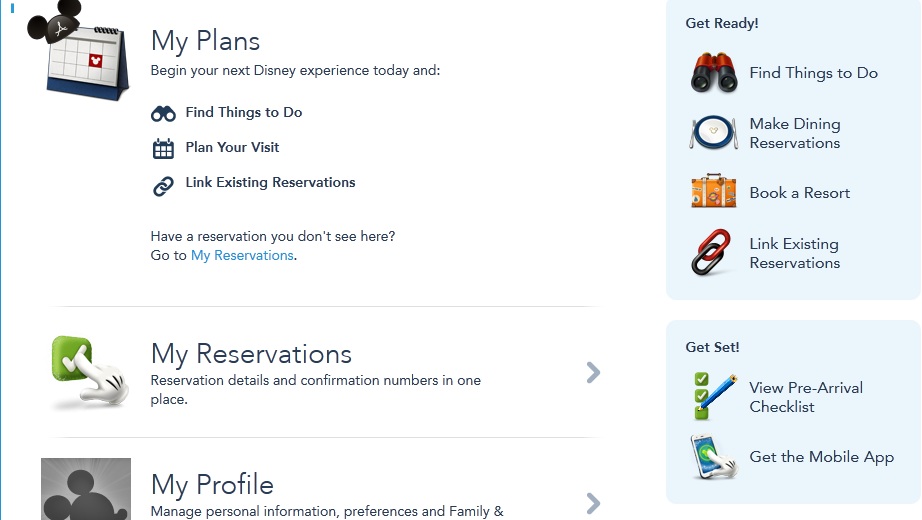Click the mobile phone app icon
Image resolution: width=922 pixels, height=520 pixels.
[714, 457]
